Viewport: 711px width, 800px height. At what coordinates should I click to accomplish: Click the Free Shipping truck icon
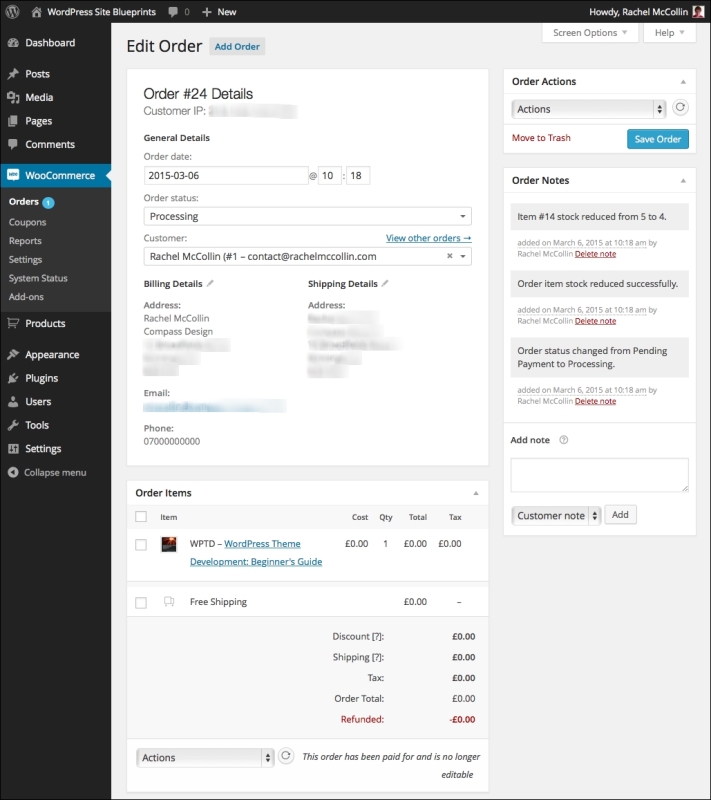(169, 602)
